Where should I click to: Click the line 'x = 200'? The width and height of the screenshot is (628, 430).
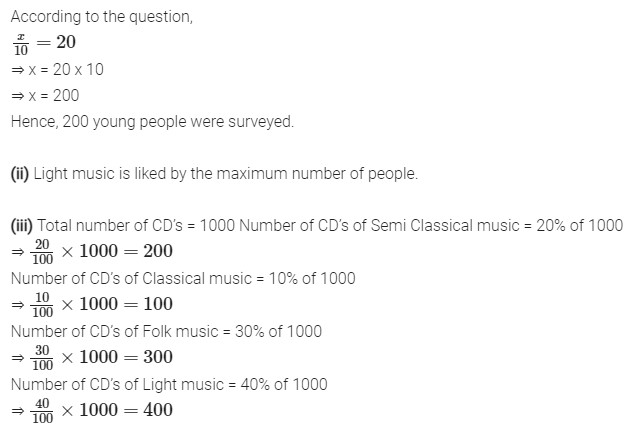tap(45, 96)
